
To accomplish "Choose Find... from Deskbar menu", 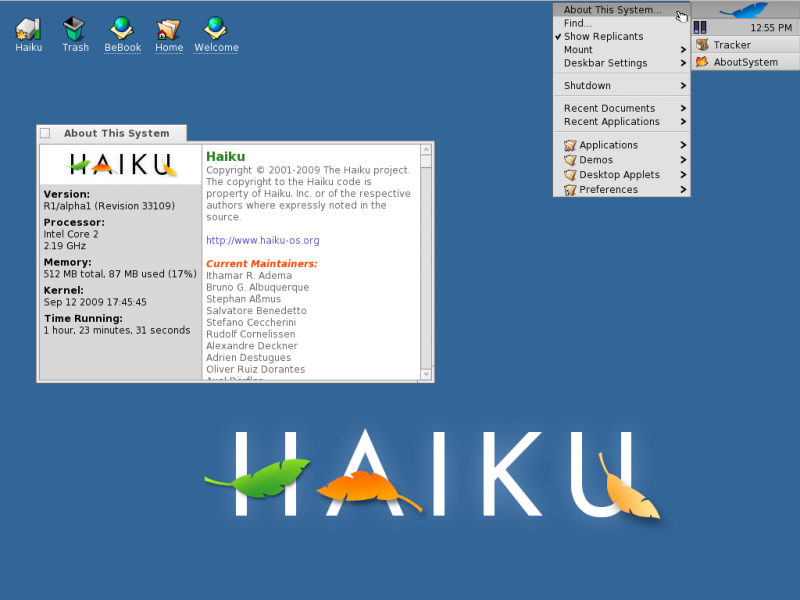I will click(x=621, y=23).
